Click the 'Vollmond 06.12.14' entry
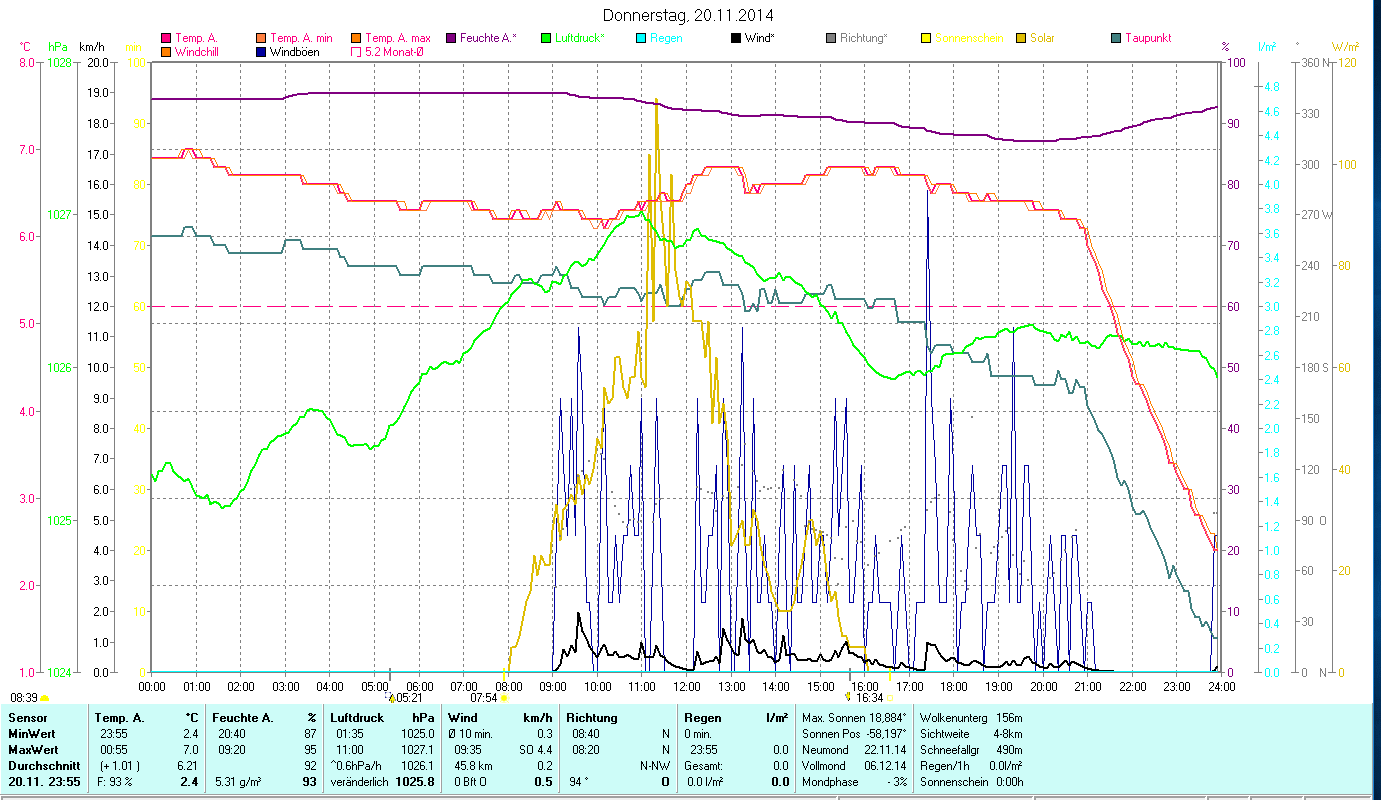1381x800 pixels. pyautogui.click(x=855, y=766)
